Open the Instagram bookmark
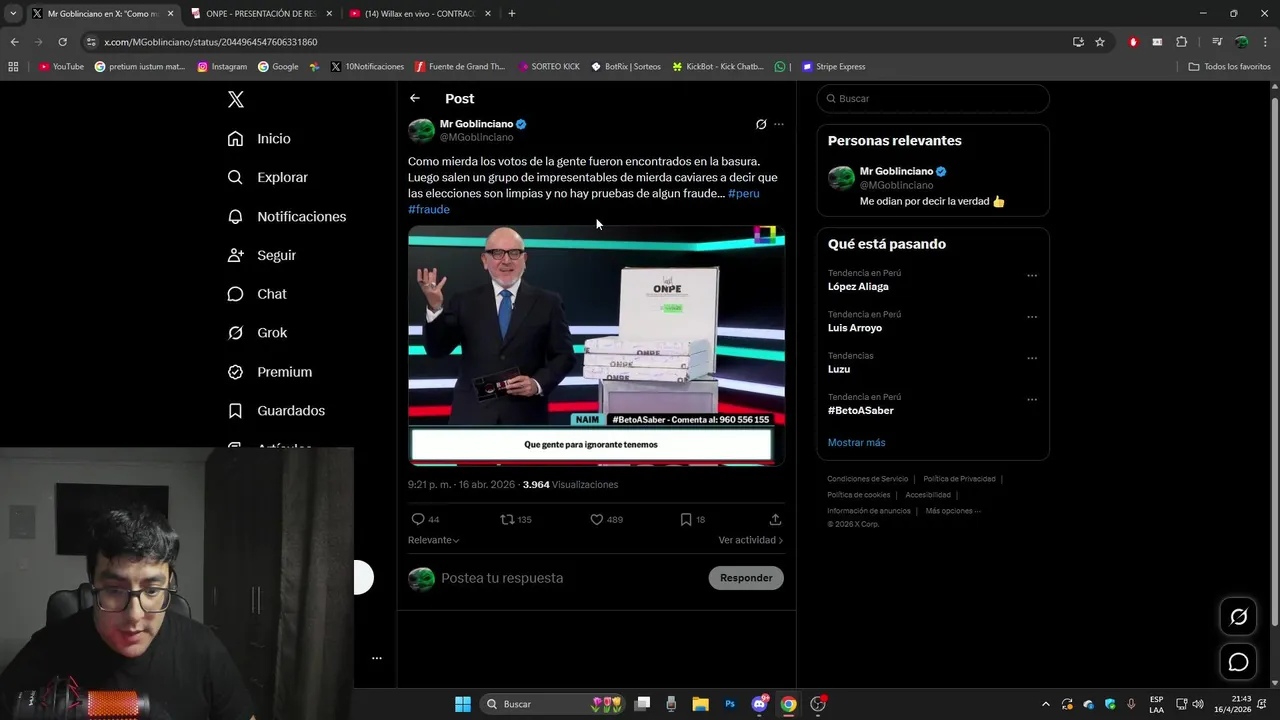The height and width of the screenshot is (720, 1280). tap(222, 67)
